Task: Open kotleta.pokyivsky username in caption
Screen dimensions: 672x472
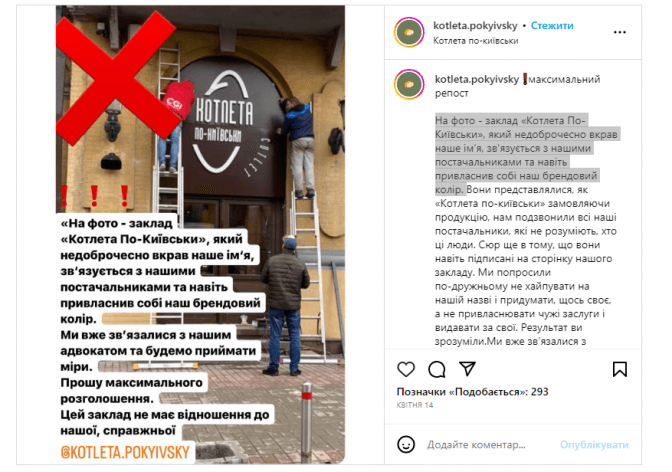Action: pos(477,79)
